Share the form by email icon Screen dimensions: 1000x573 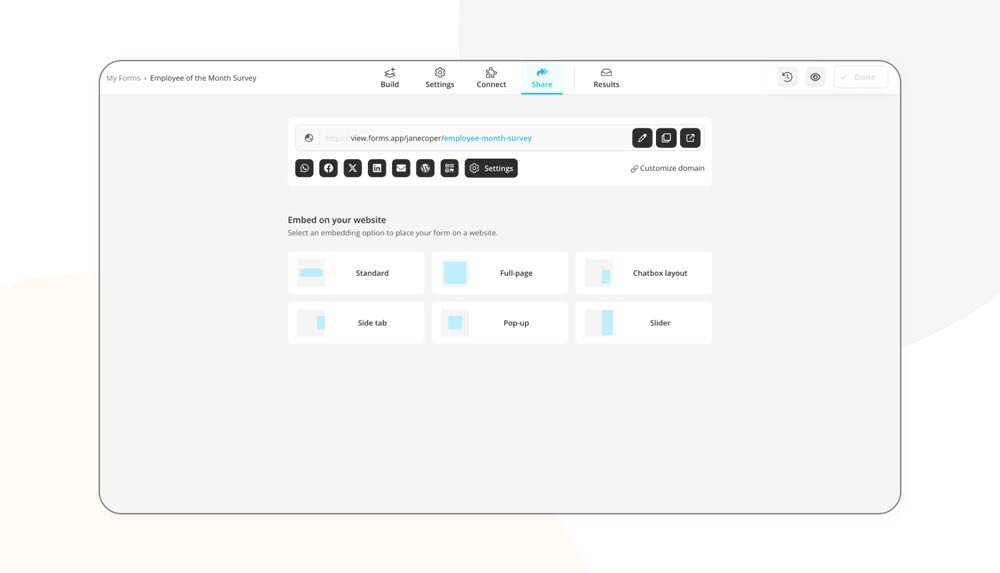[x=401, y=168]
